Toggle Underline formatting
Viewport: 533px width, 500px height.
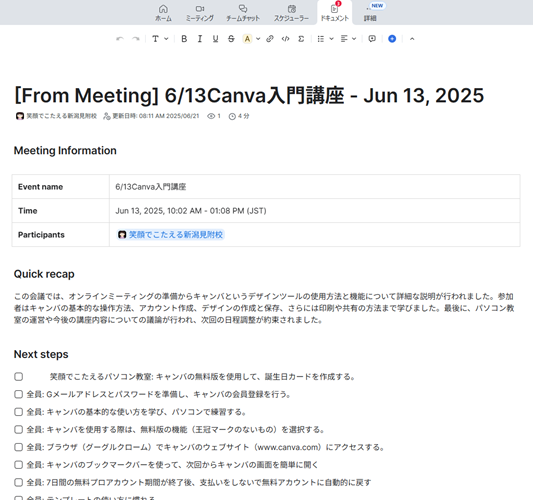click(x=215, y=39)
